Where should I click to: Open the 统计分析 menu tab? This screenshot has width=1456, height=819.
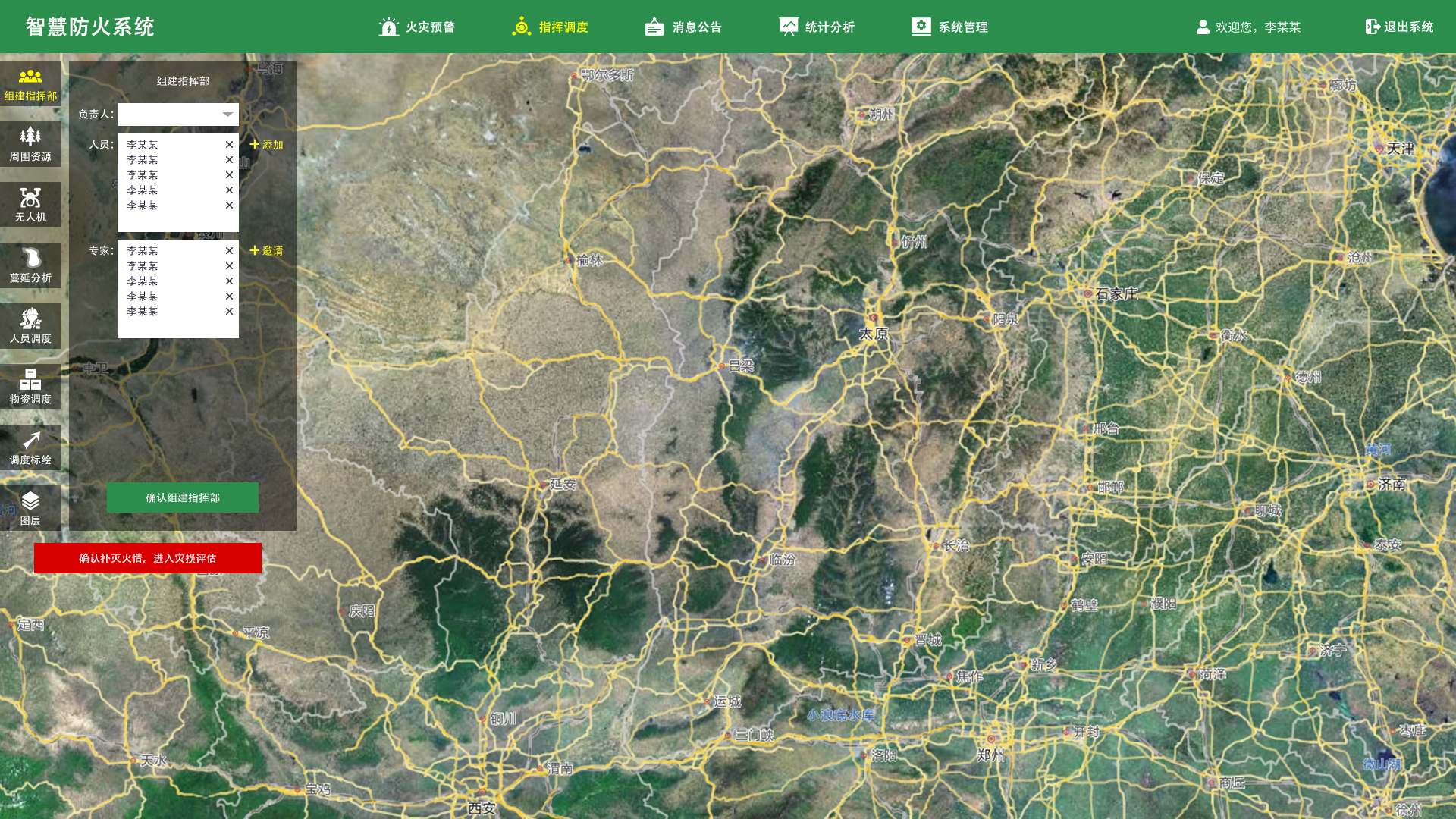point(817,27)
